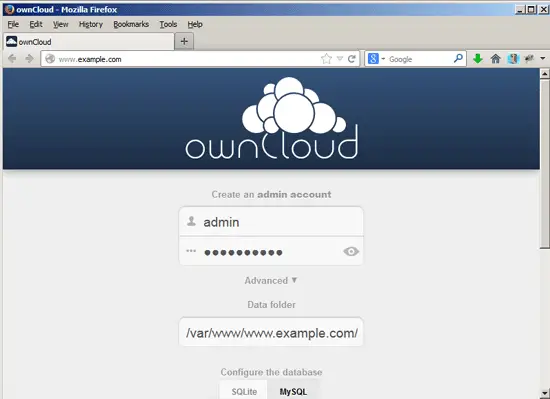Open the Edit menu

click(x=36, y=24)
